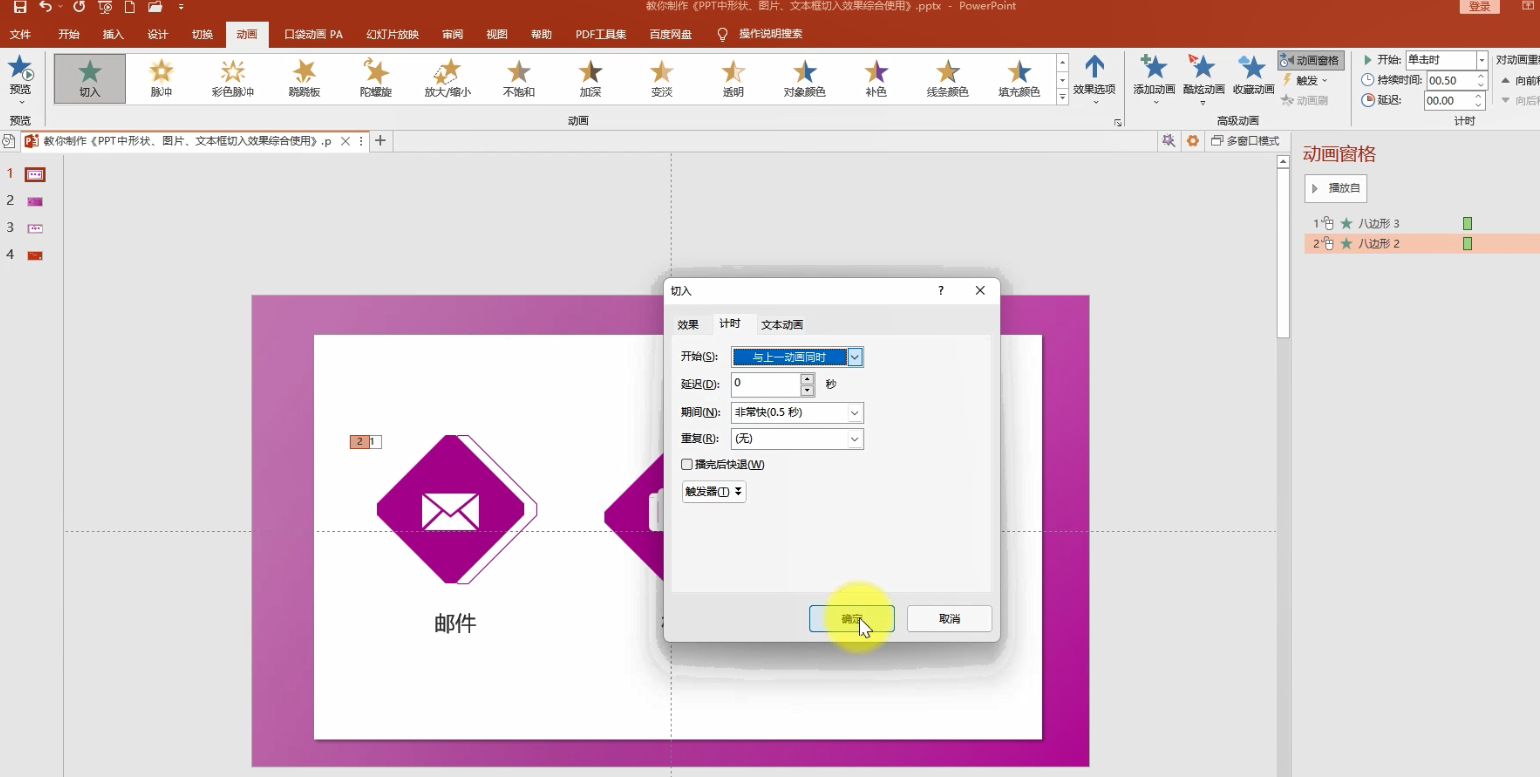This screenshot has width=1540, height=777.
Task: Expand the animation gallery more button
Action: click(x=1062, y=96)
